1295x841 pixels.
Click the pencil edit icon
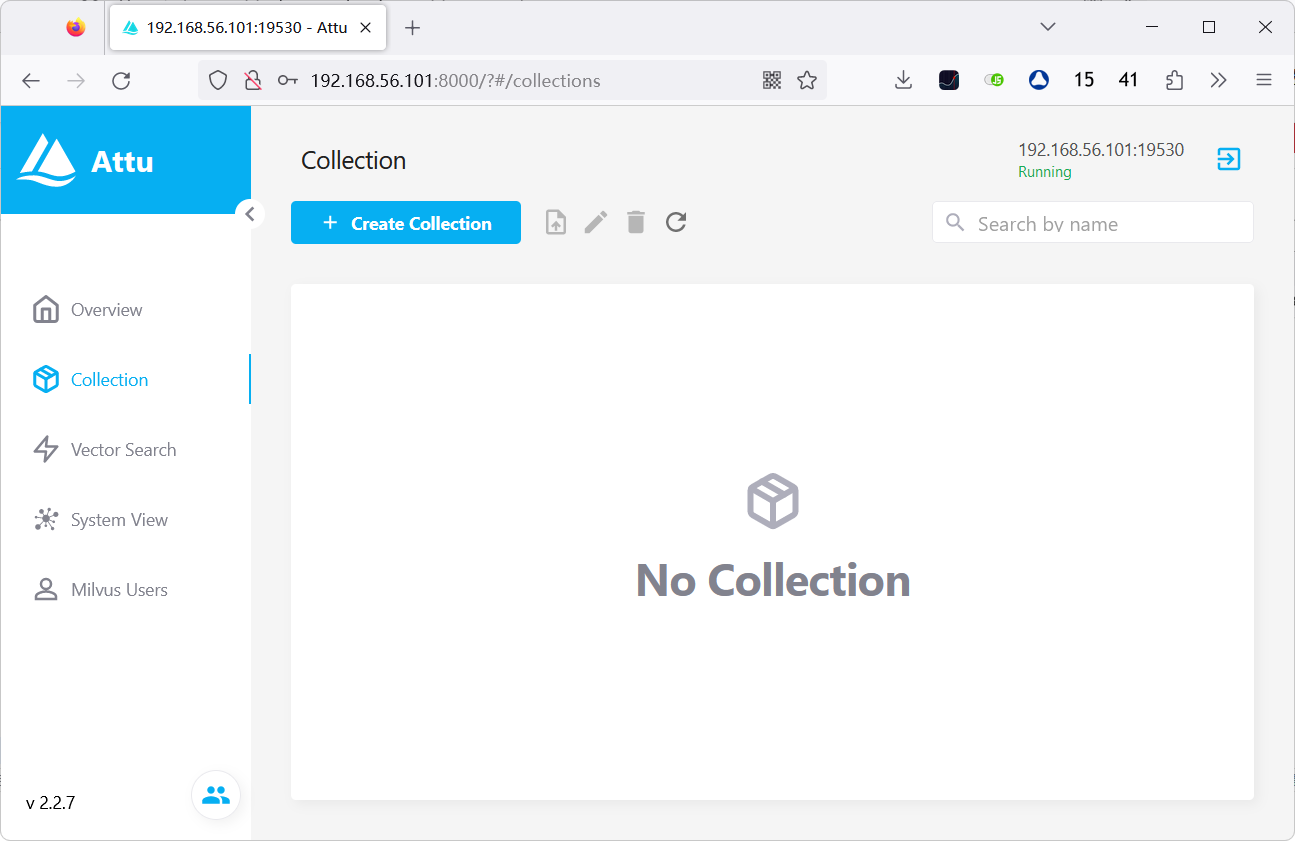[x=596, y=222]
